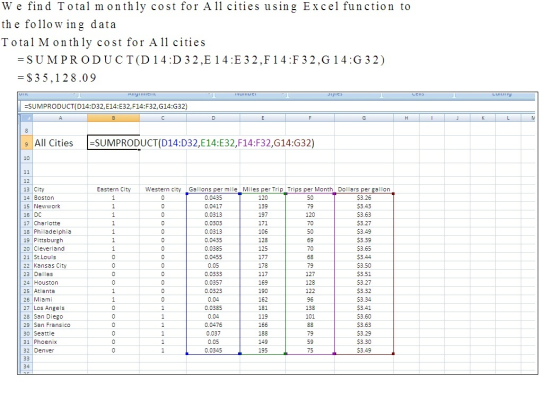Click San Diego's trips per month 101
Viewport: 560px width, 407px height.
click(310, 316)
